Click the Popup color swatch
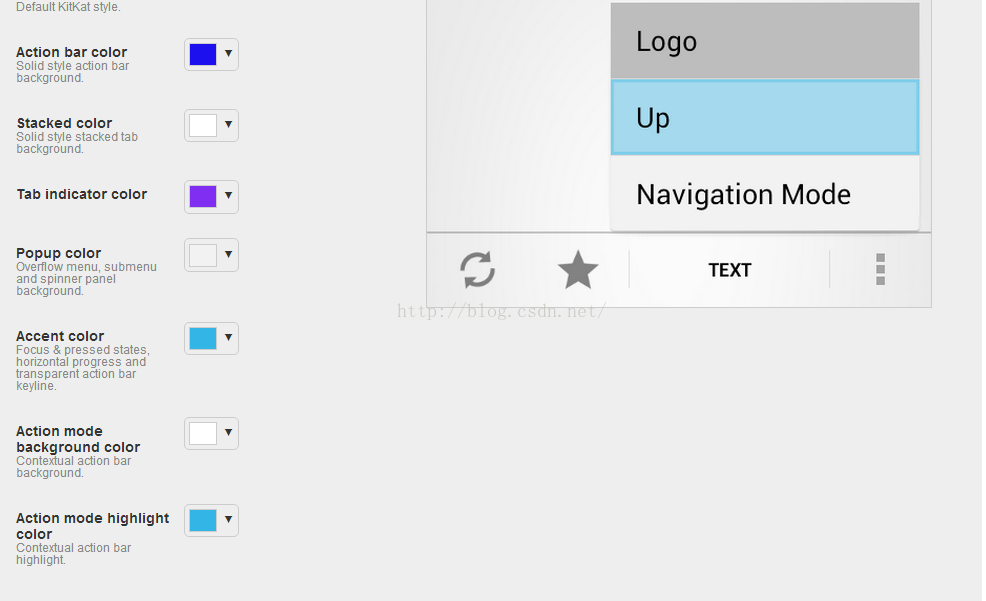Viewport: 986px width, 601px height. point(203,255)
